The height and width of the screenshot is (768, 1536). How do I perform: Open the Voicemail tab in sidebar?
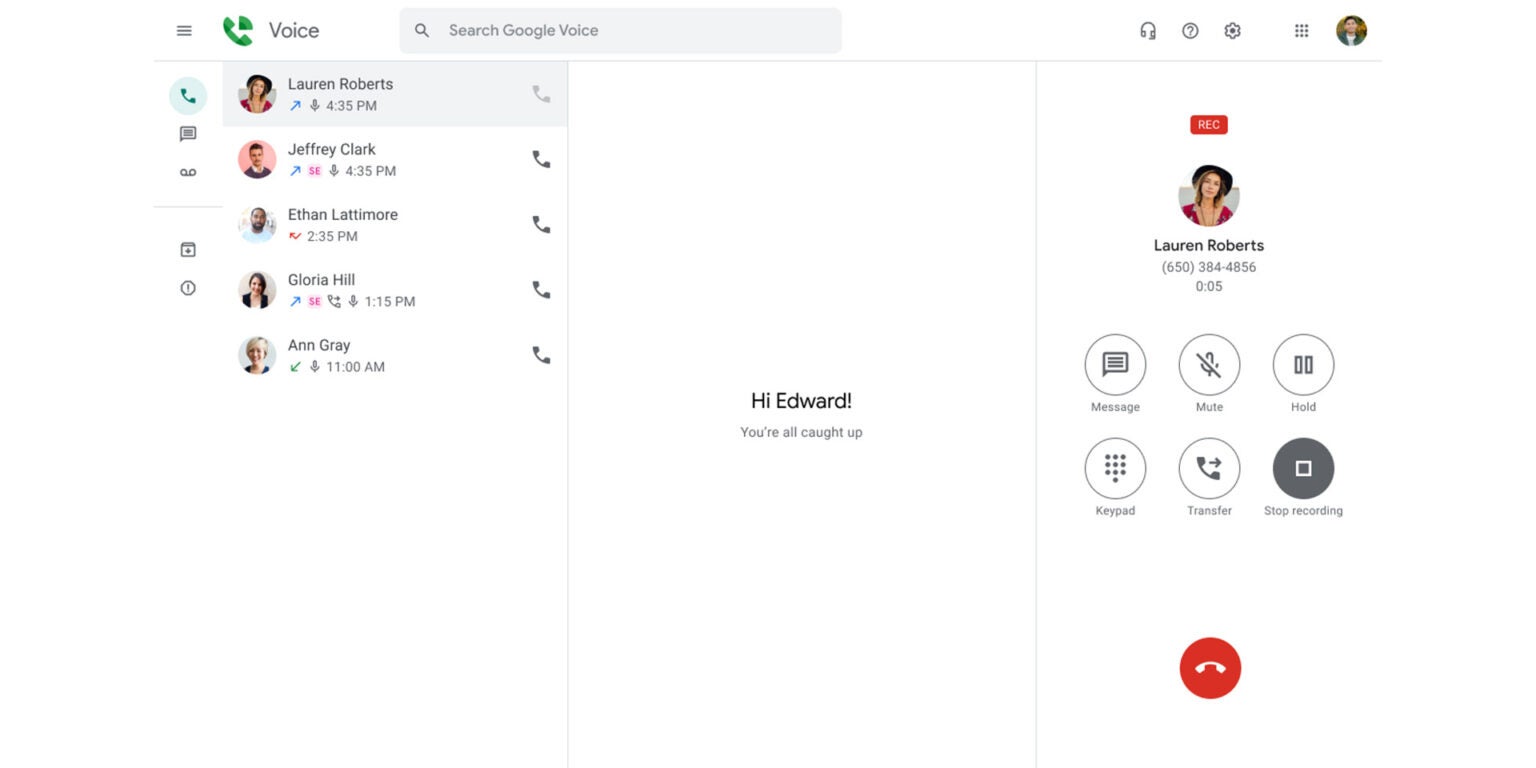(188, 173)
